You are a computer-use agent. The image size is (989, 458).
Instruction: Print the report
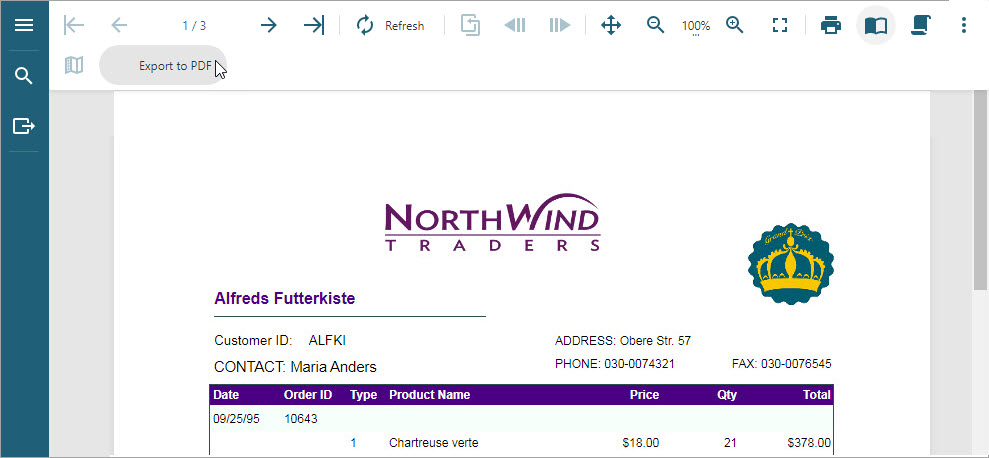pos(831,26)
